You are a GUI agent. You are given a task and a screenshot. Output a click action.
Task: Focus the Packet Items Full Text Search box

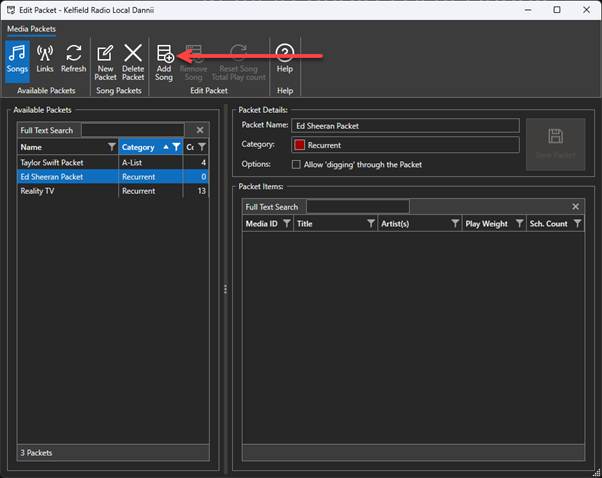coord(357,207)
